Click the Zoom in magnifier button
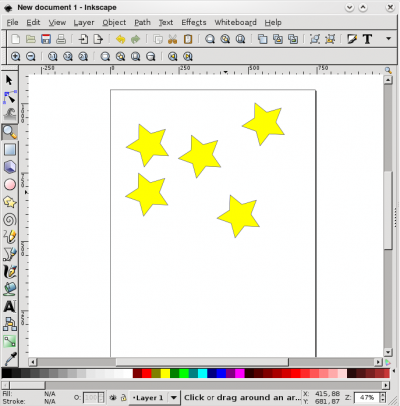Viewport: 400px width, 406px height. 16,56
